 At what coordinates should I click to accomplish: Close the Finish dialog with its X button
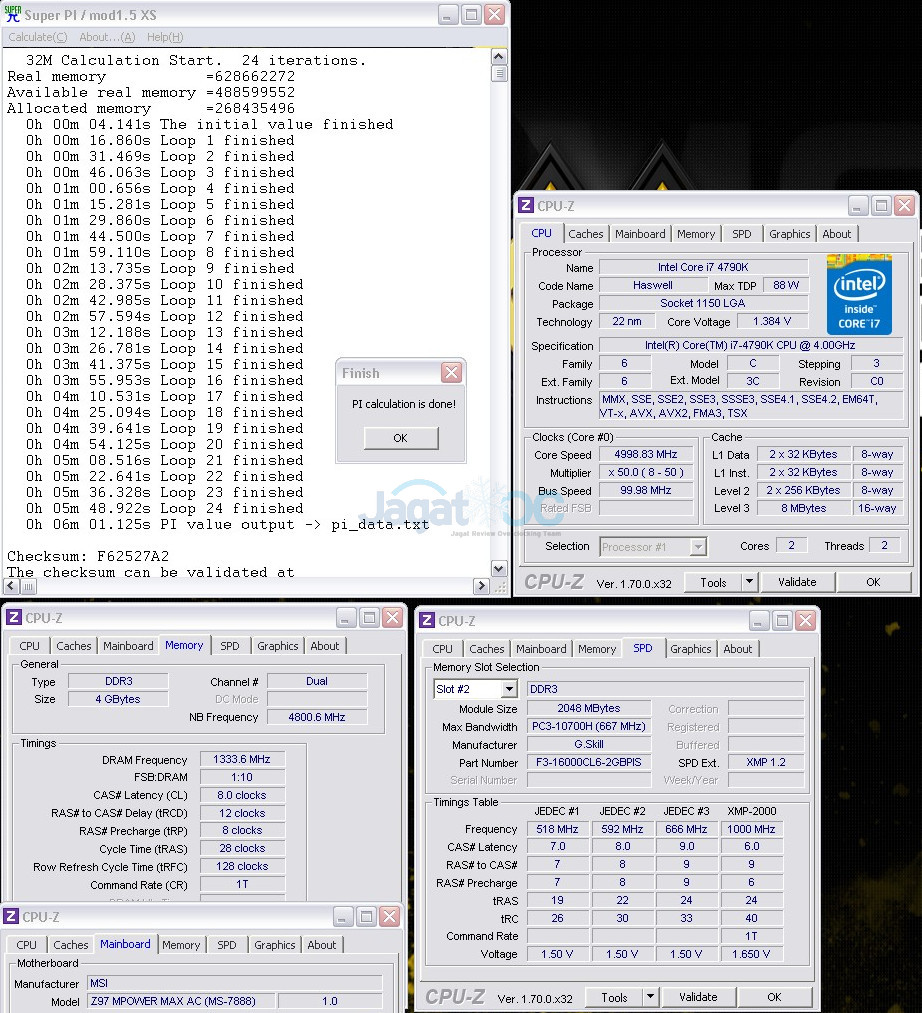[451, 373]
